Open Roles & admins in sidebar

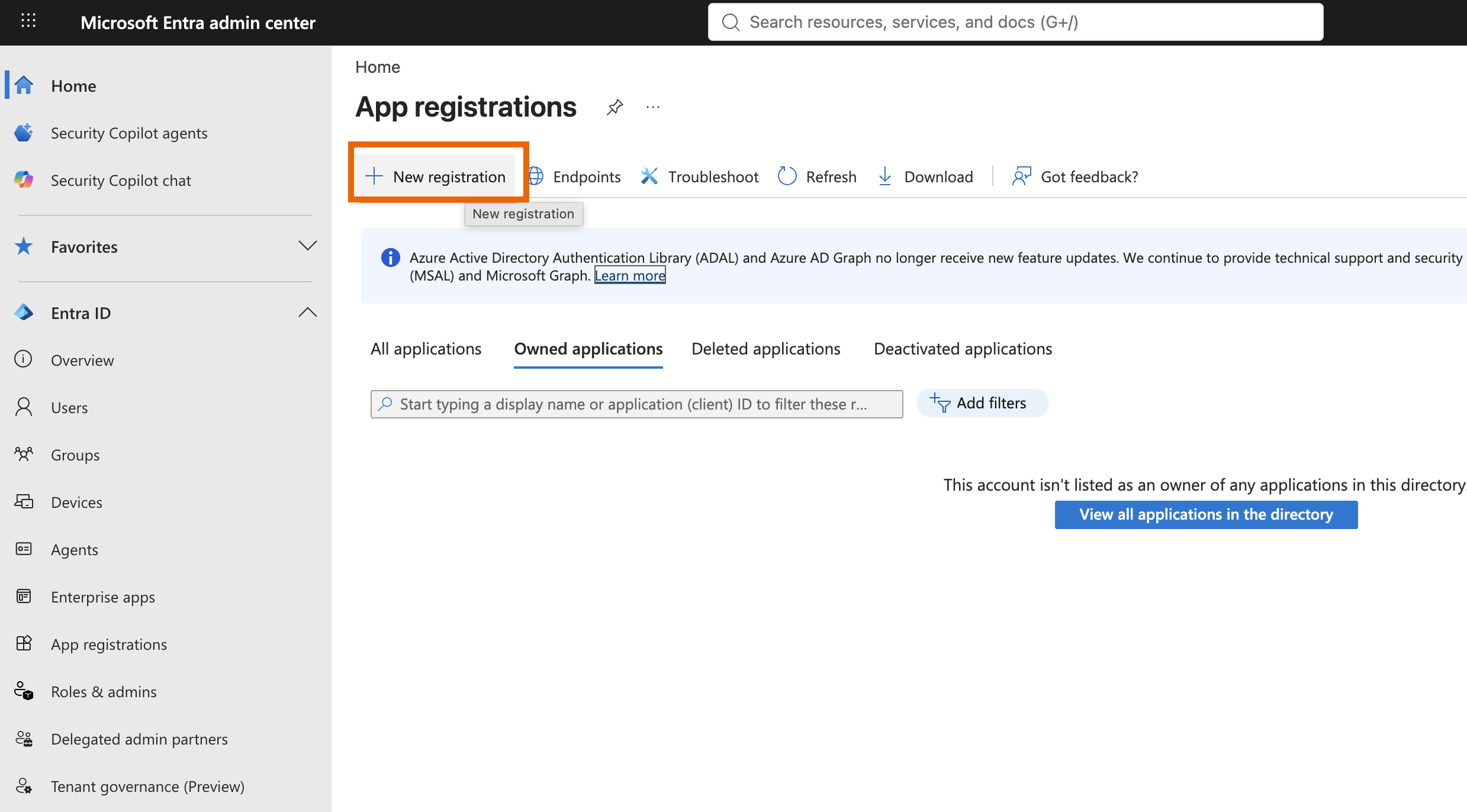tap(104, 692)
